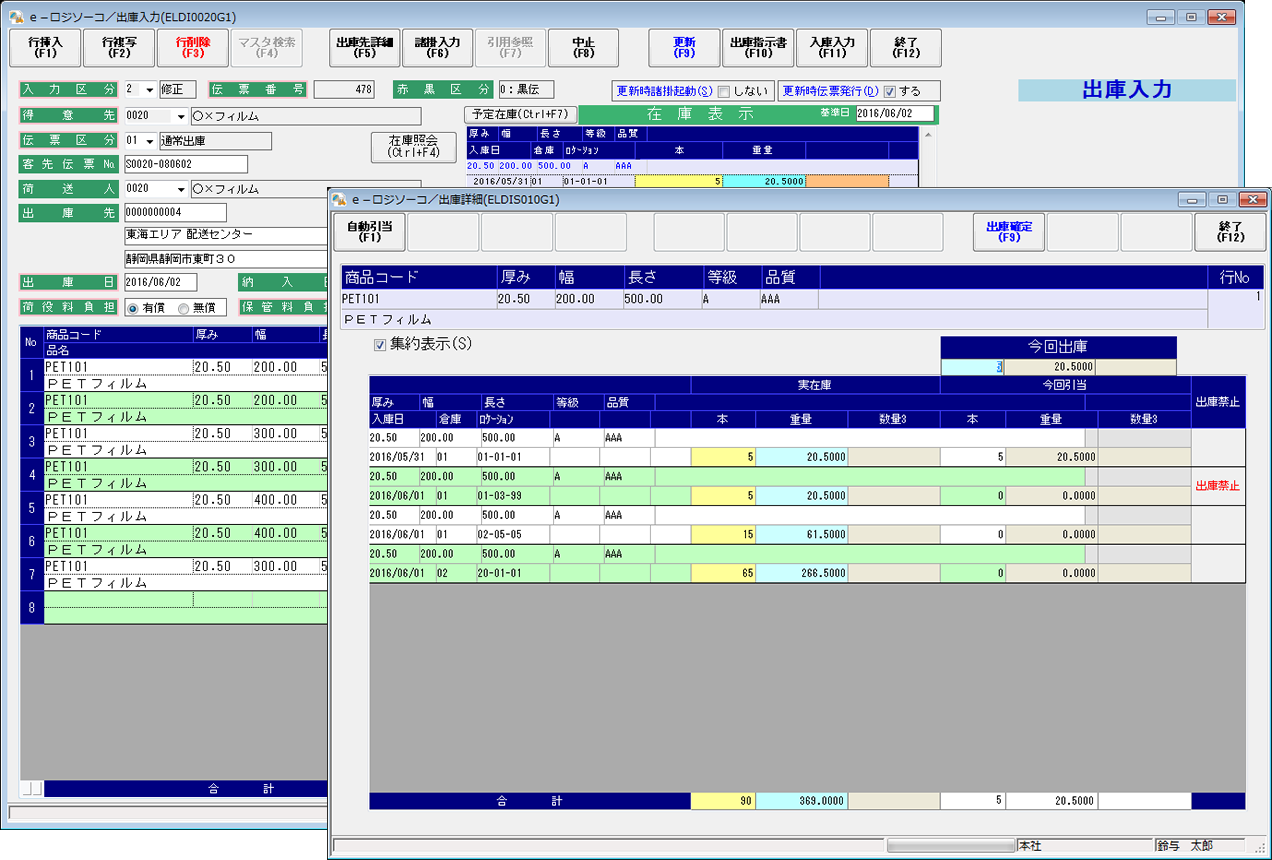1272x860 pixels.
Task: Click the horizontal scrollbar in status bar
Action: click(950, 846)
